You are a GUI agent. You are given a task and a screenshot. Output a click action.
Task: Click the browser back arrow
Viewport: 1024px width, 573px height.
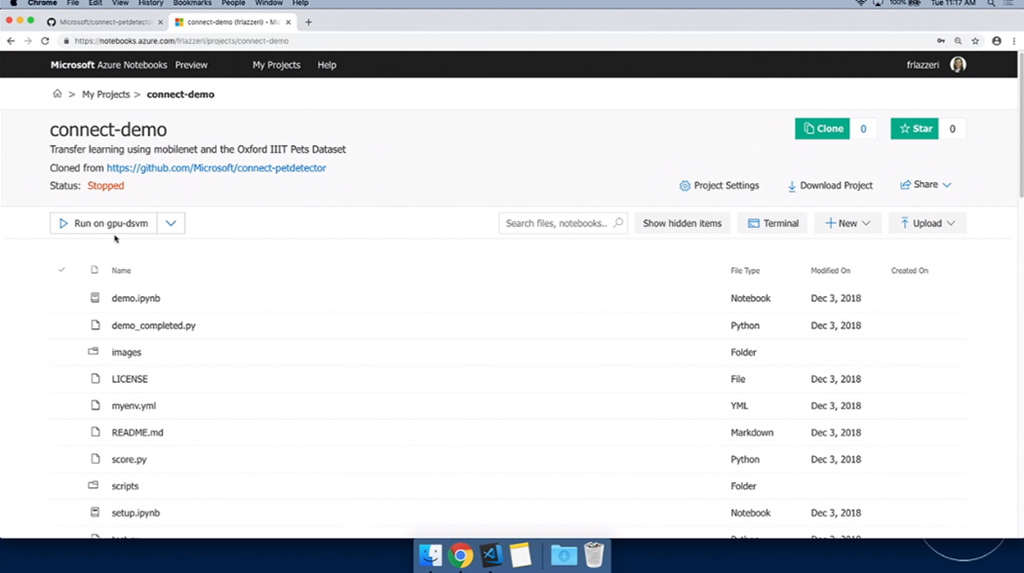point(10,41)
